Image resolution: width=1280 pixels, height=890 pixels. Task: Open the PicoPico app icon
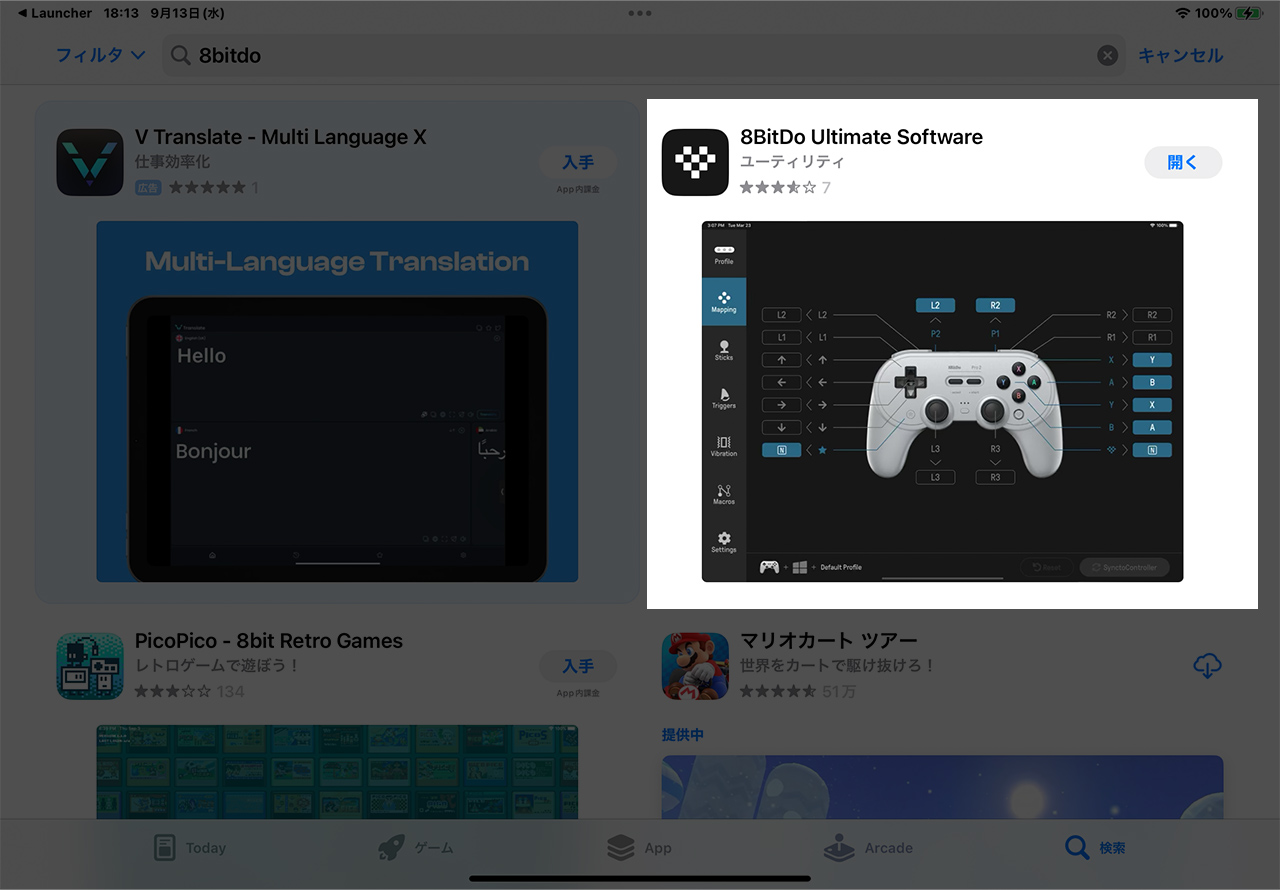(90, 666)
